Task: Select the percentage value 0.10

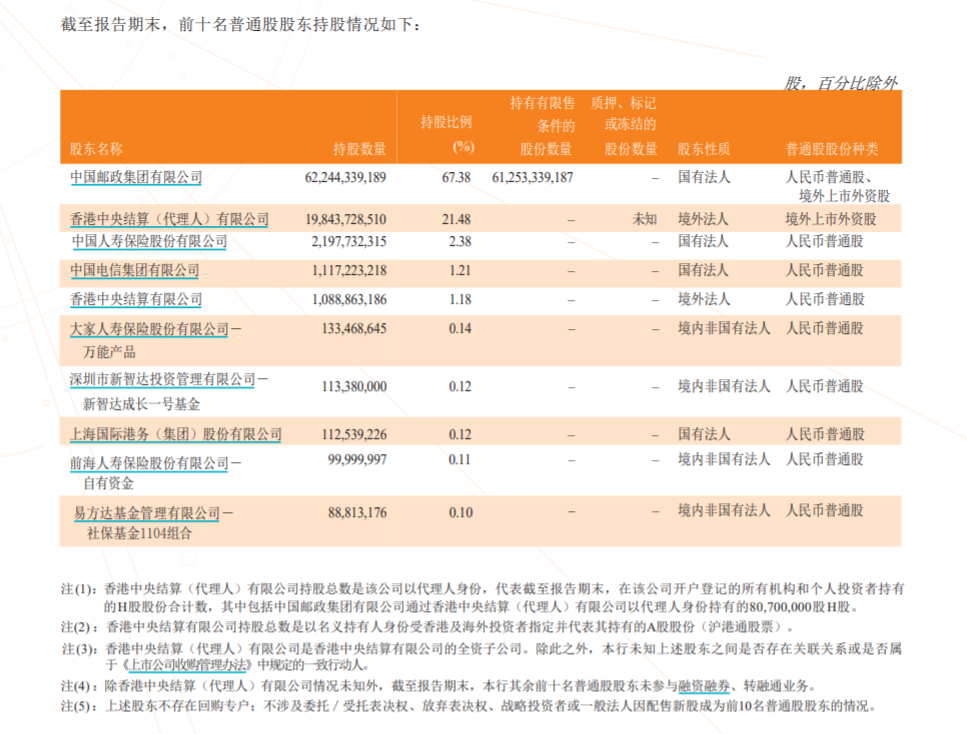Action: coord(461,513)
